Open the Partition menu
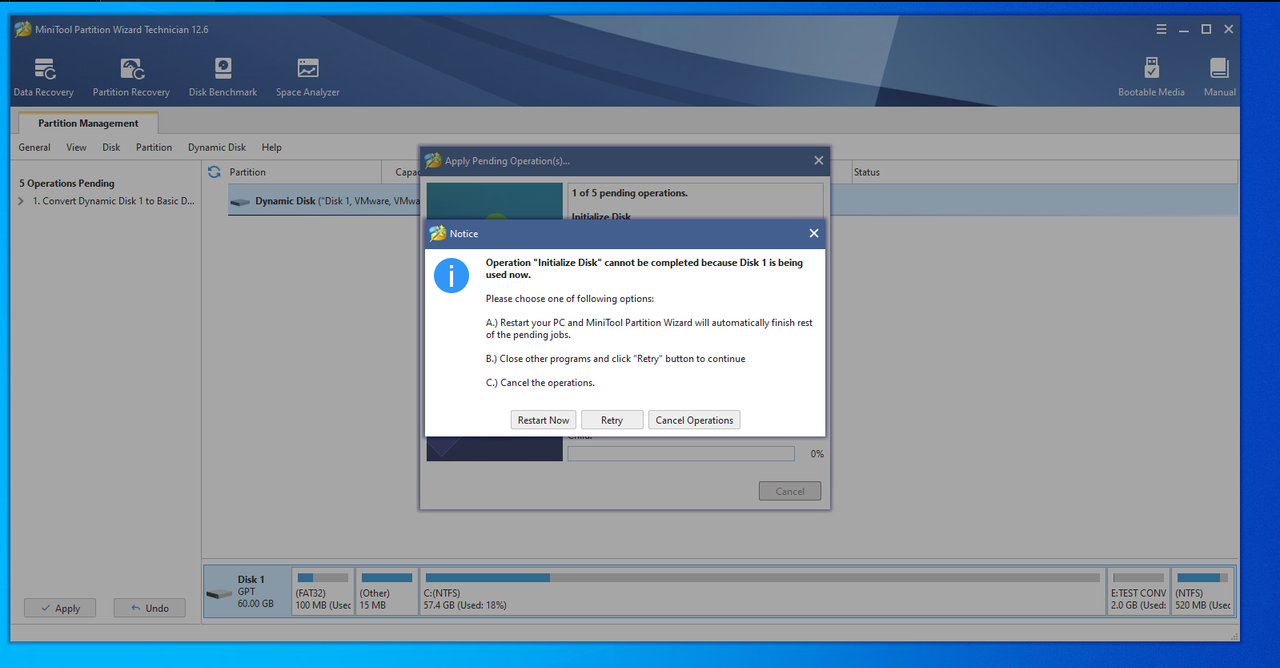The height and width of the screenshot is (668, 1280). [x=154, y=147]
